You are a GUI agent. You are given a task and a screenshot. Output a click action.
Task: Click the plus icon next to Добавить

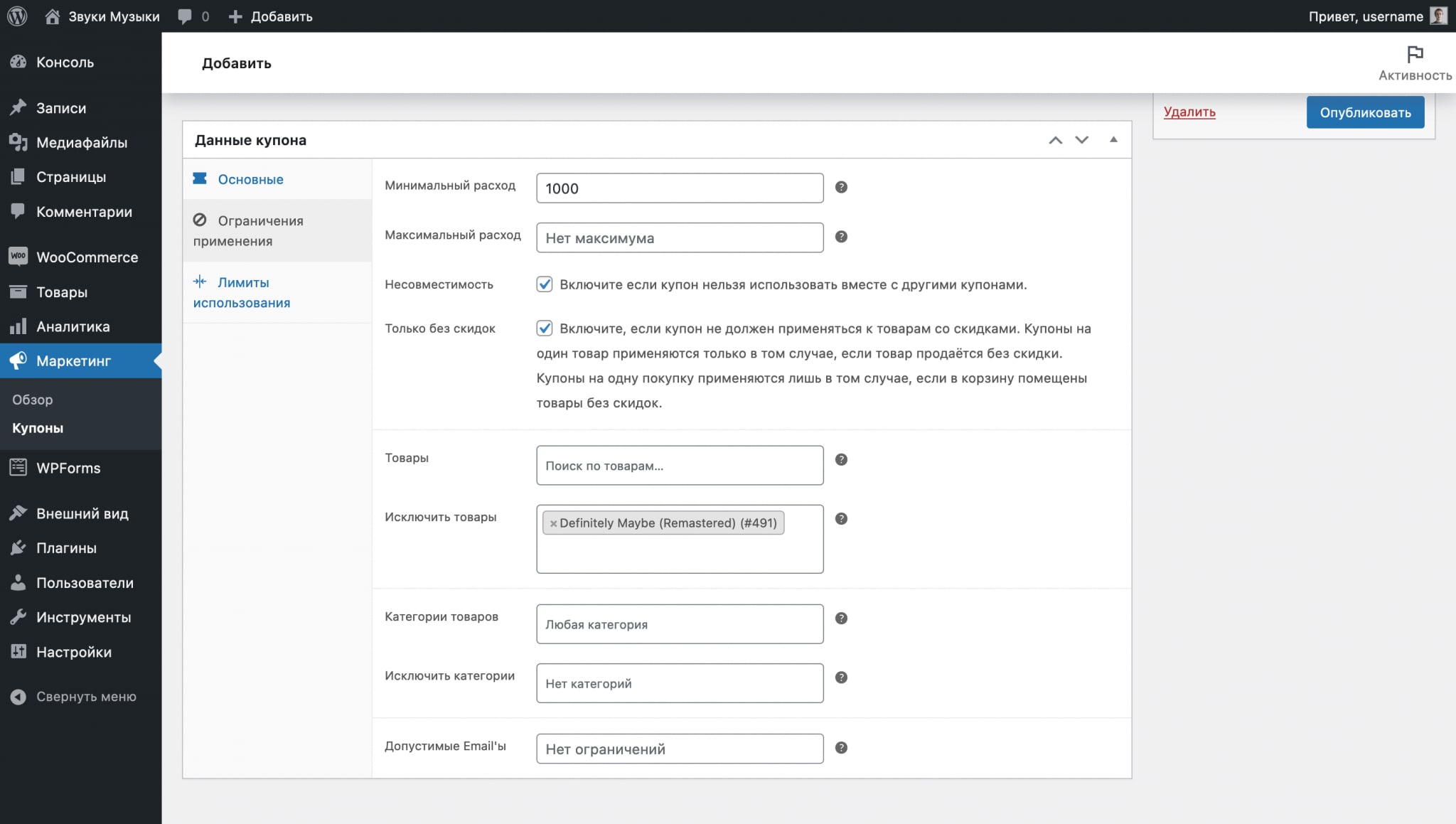point(235,16)
